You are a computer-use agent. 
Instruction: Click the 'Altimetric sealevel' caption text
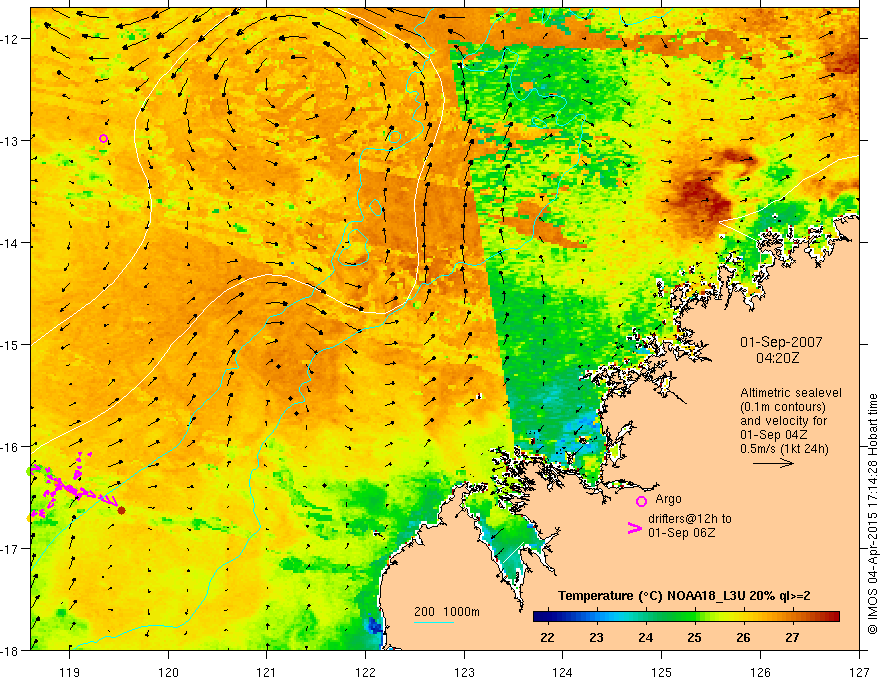tap(791, 393)
